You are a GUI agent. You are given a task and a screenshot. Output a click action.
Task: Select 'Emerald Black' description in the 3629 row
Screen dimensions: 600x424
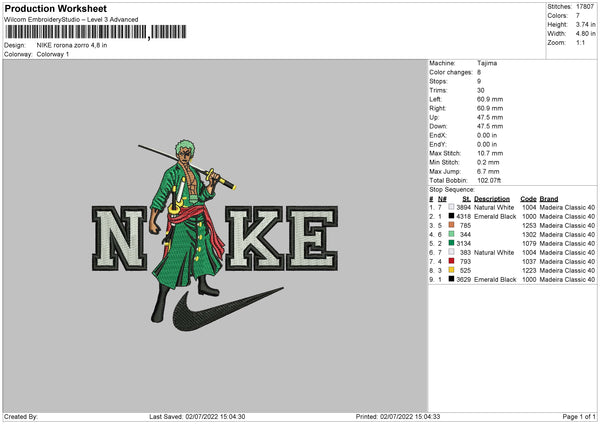[x=495, y=280]
